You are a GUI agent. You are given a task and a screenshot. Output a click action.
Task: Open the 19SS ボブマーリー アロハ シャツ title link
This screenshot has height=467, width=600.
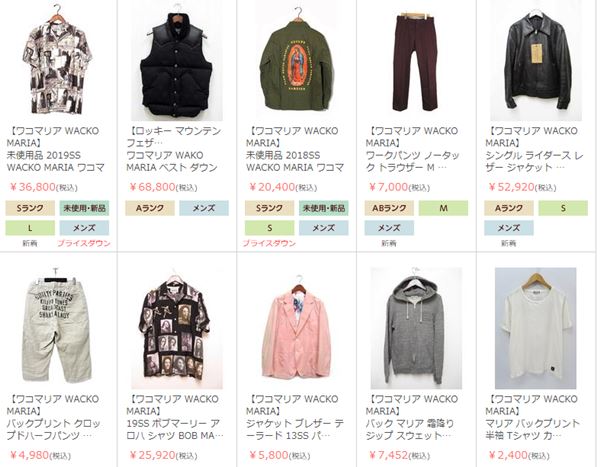(175, 429)
